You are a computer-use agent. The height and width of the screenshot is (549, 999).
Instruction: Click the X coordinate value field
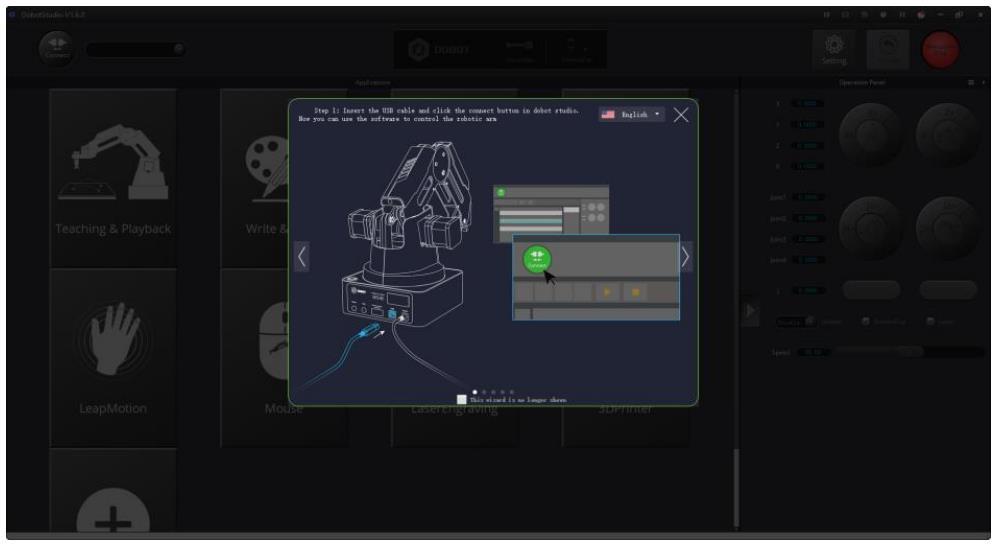[808, 103]
